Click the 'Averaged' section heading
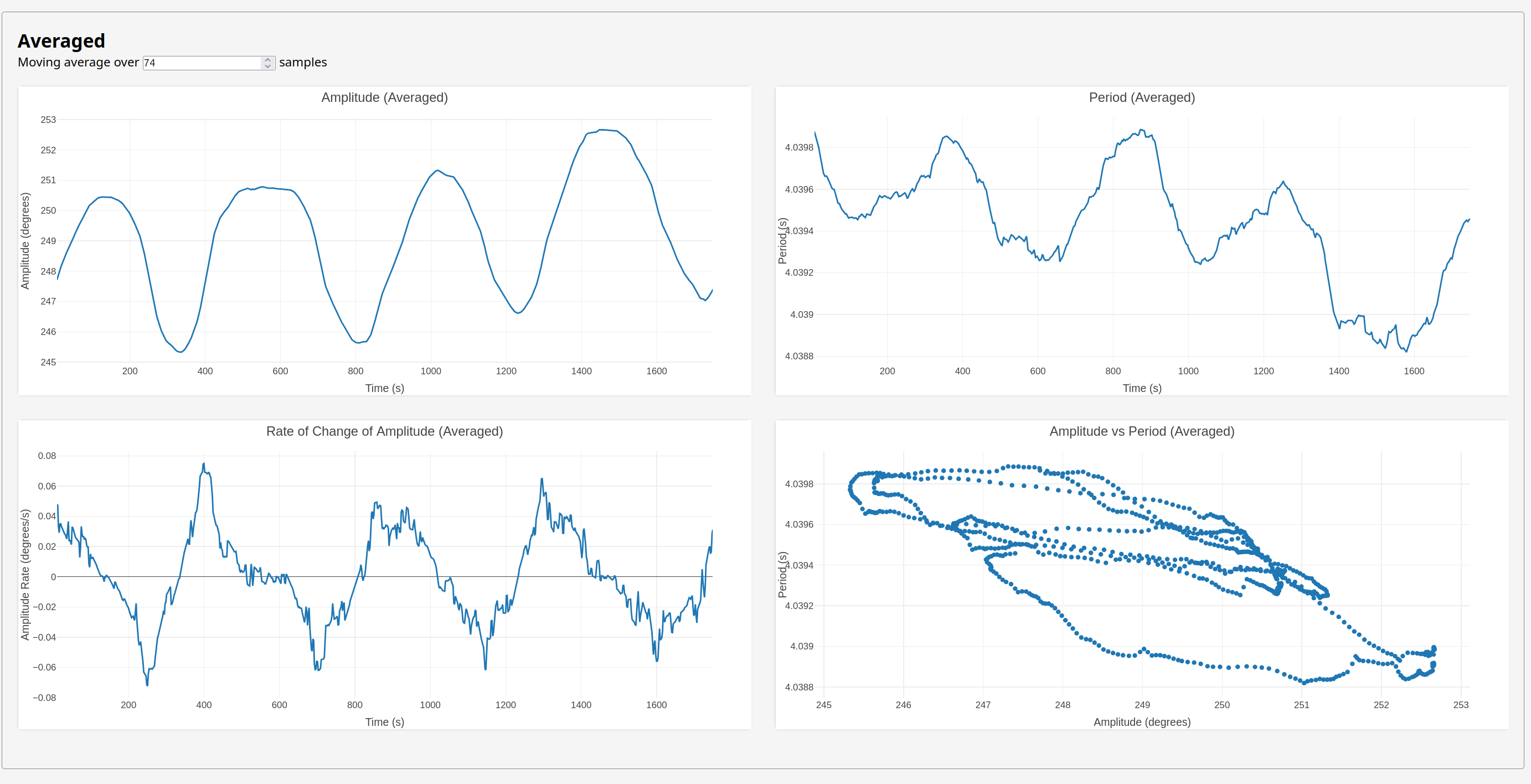The image size is (1531, 784). [x=61, y=41]
